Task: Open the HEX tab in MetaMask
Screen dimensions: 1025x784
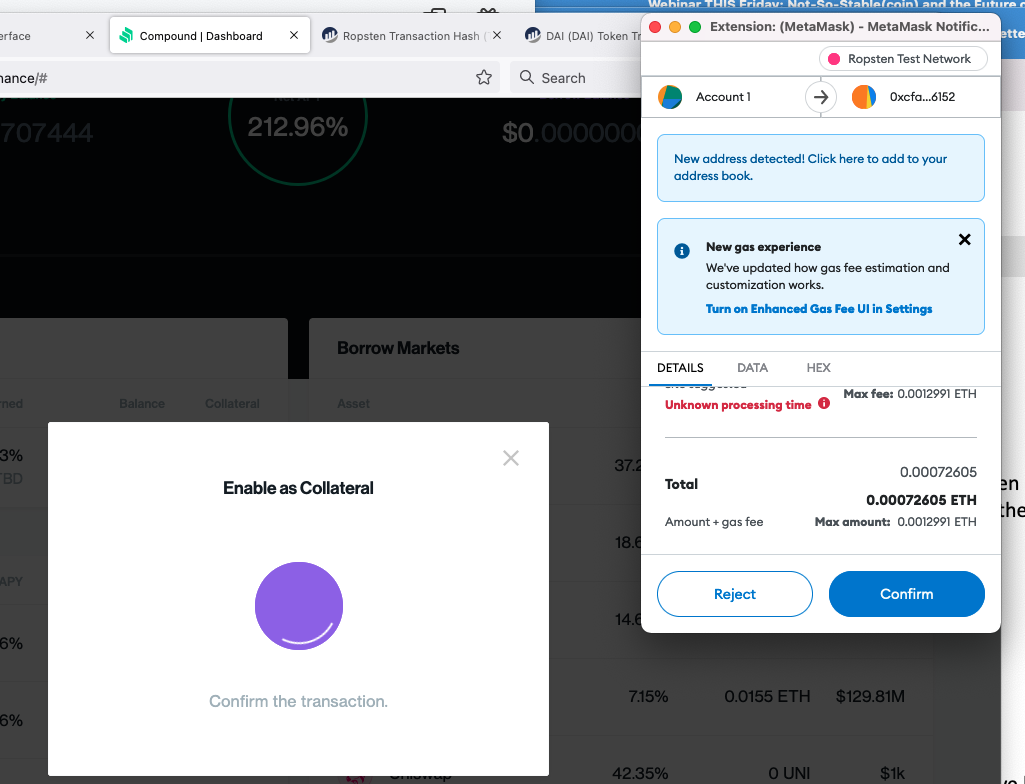Action: point(818,367)
